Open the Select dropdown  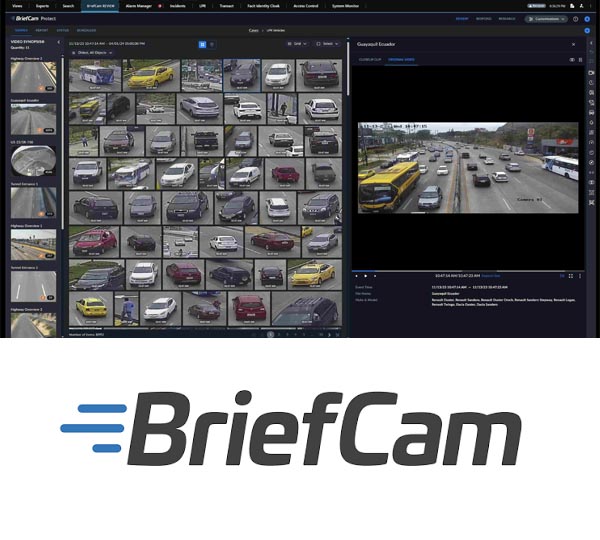pyautogui.click(x=328, y=44)
